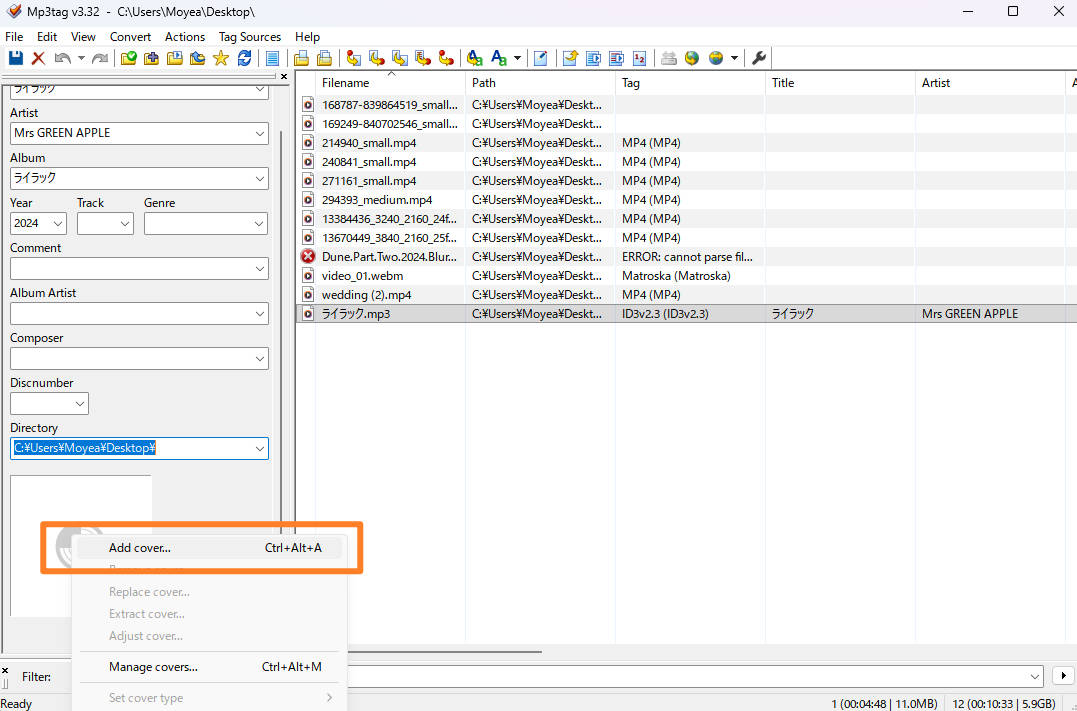Open the Year dropdown showing 2024
The height and width of the screenshot is (711, 1077).
57,224
